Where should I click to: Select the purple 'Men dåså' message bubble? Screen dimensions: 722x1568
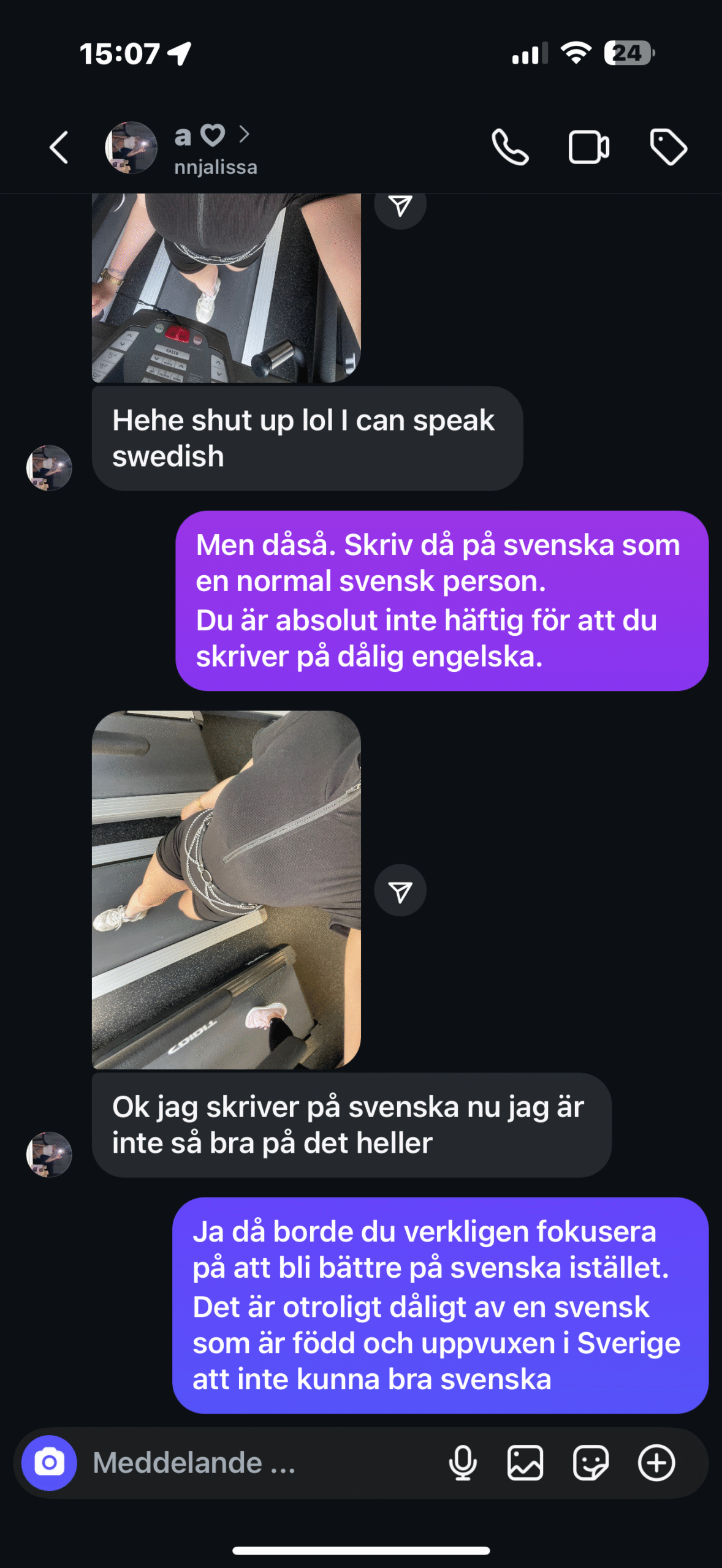pos(442,601)
